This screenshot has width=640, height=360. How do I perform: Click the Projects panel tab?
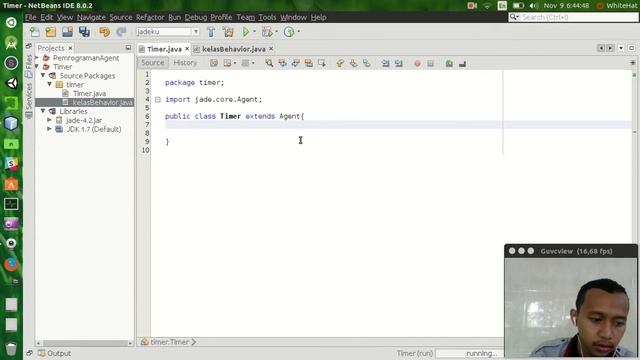51,48
